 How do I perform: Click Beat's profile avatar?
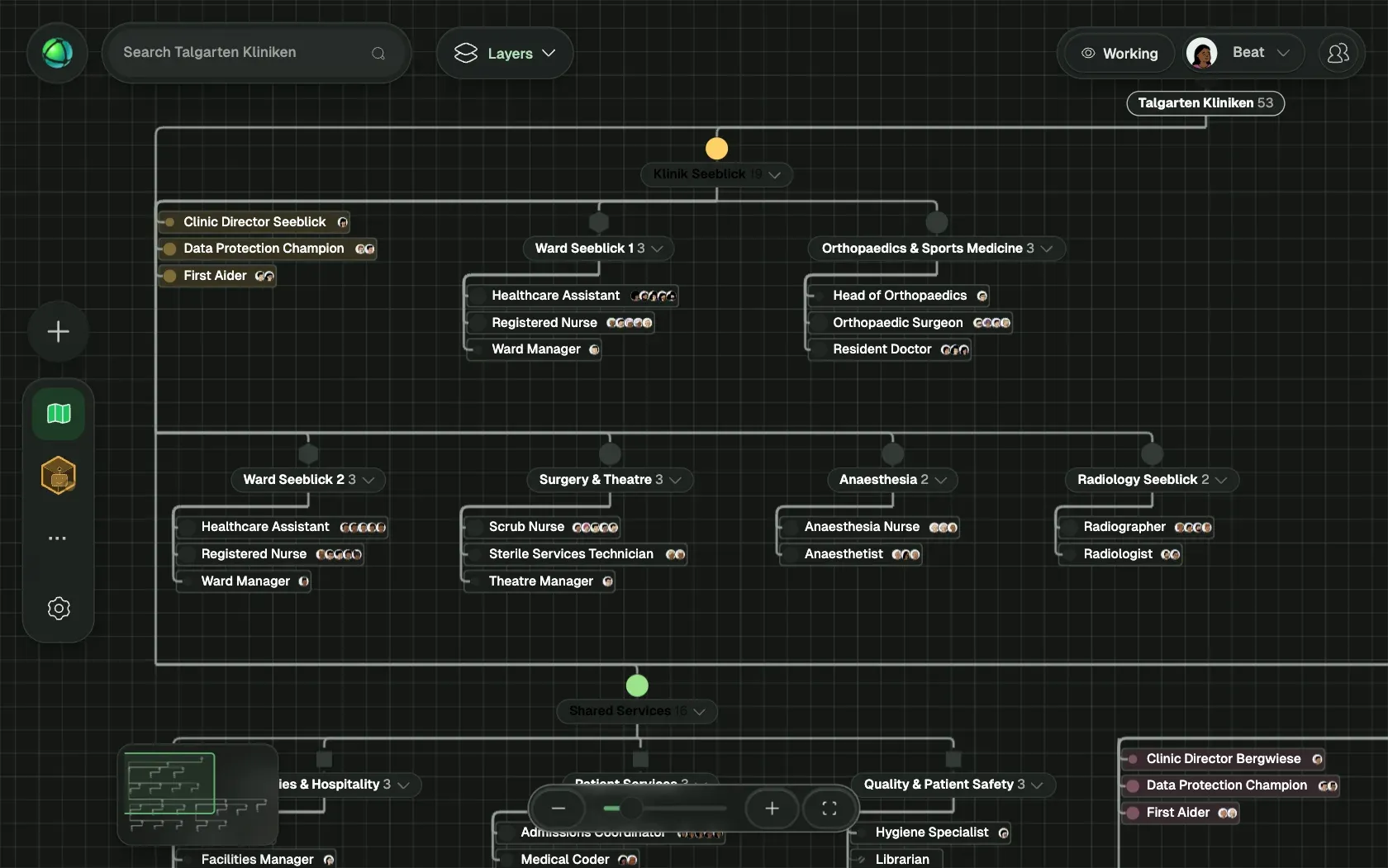pyautogui.click(x=1201, y=53)
